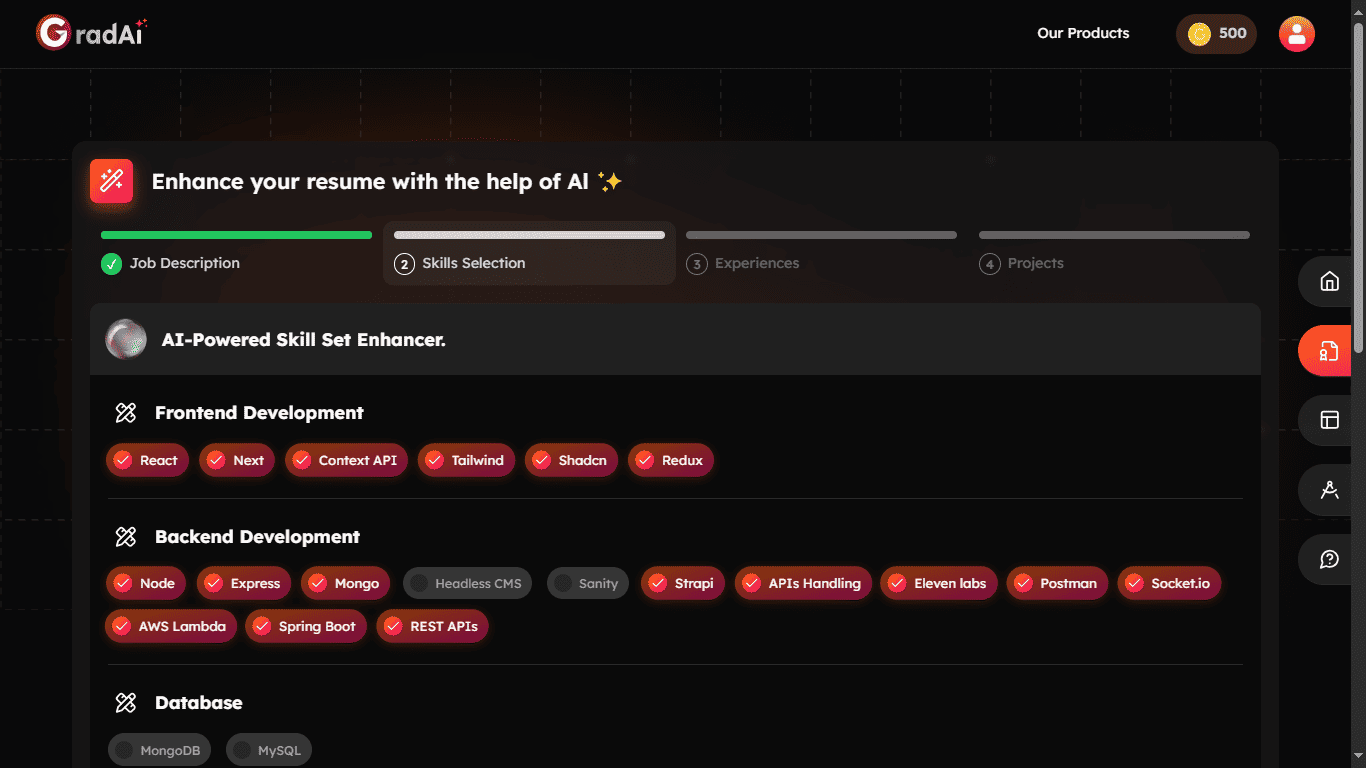Screen dimensions: 1366x768
Task: Open the profile avatar in the top bar
Action: pyautogui.click(x=1296, y=33)
